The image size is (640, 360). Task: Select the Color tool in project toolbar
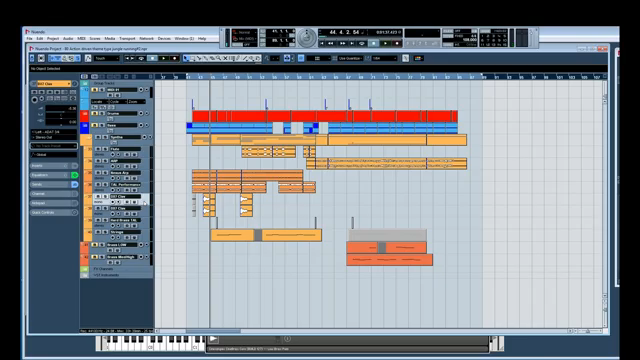click(258, 58)
